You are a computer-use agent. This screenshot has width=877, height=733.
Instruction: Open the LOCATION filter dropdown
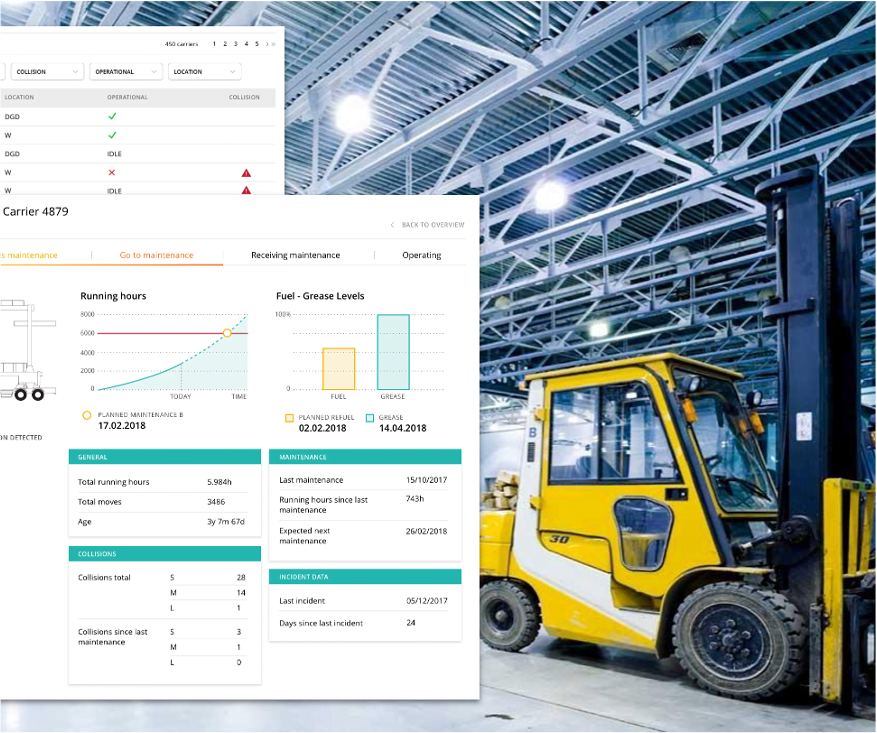[x=204, y=71]
